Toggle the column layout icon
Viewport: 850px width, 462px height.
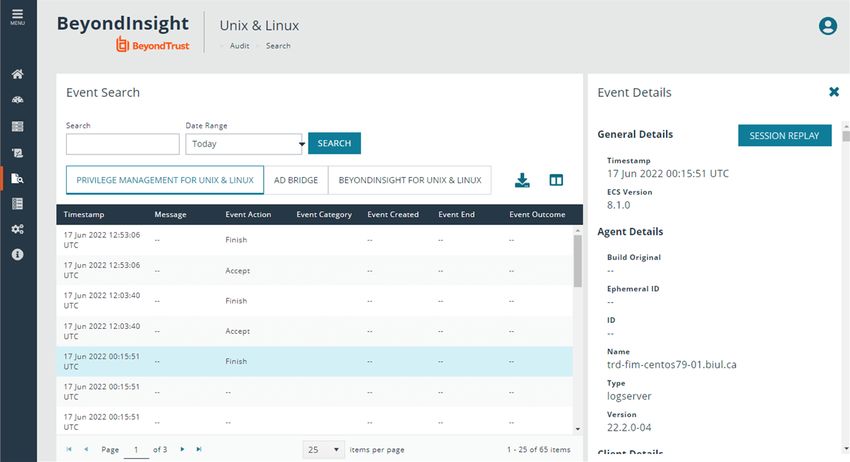tap(556, 180)
